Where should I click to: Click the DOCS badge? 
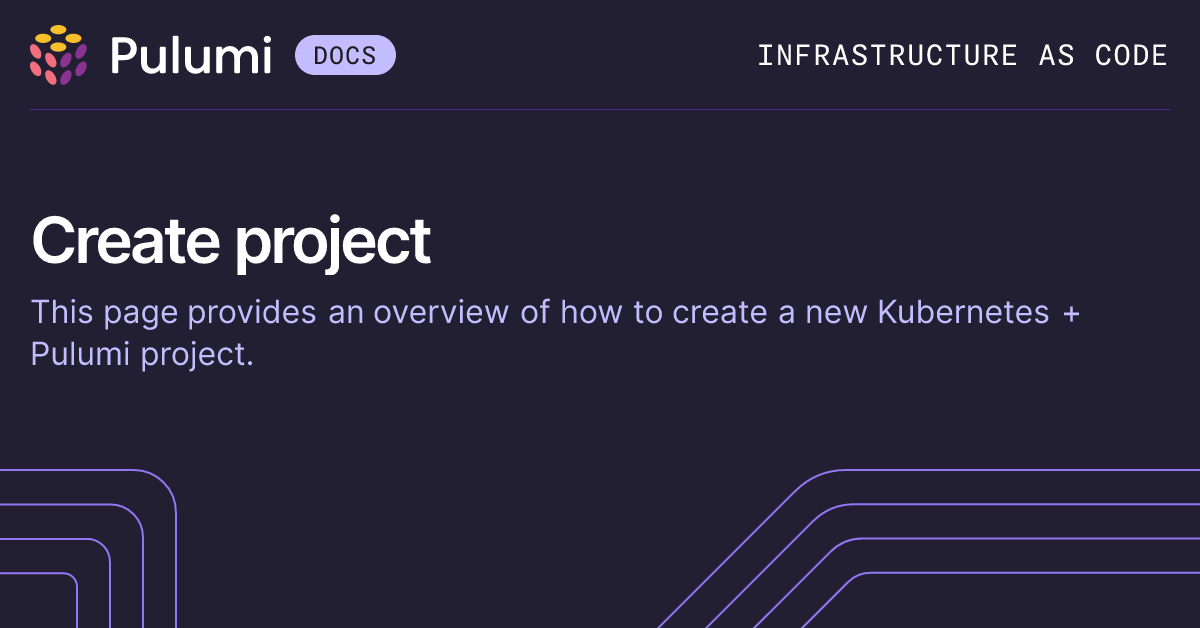click(x=345, y=55)
